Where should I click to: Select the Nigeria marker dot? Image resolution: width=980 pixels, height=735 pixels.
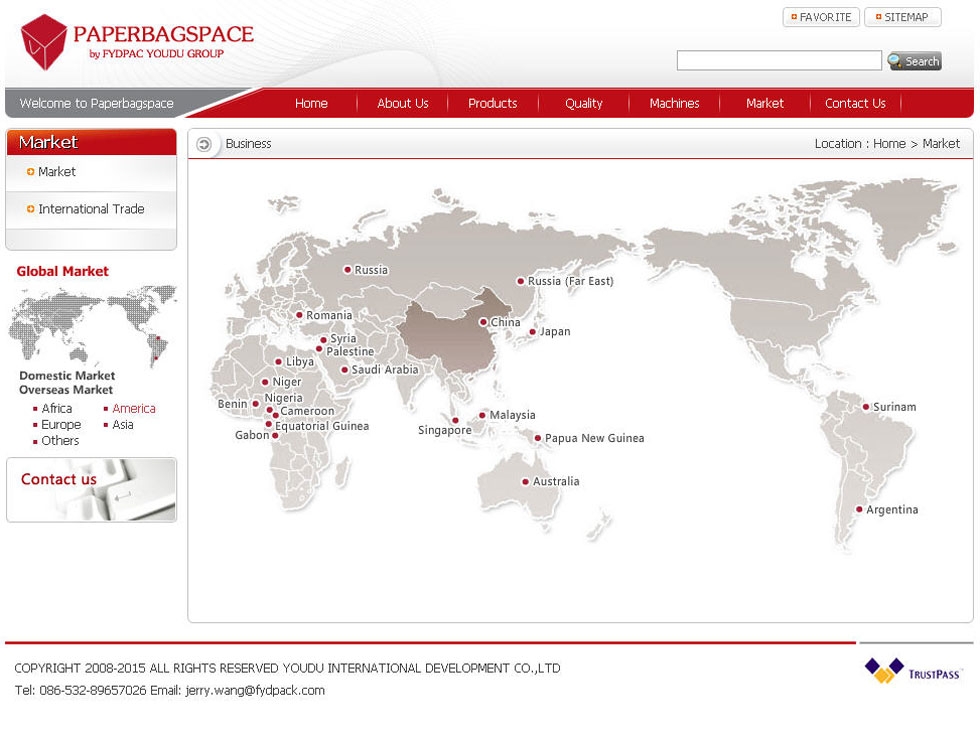click(x=269, y=410)
